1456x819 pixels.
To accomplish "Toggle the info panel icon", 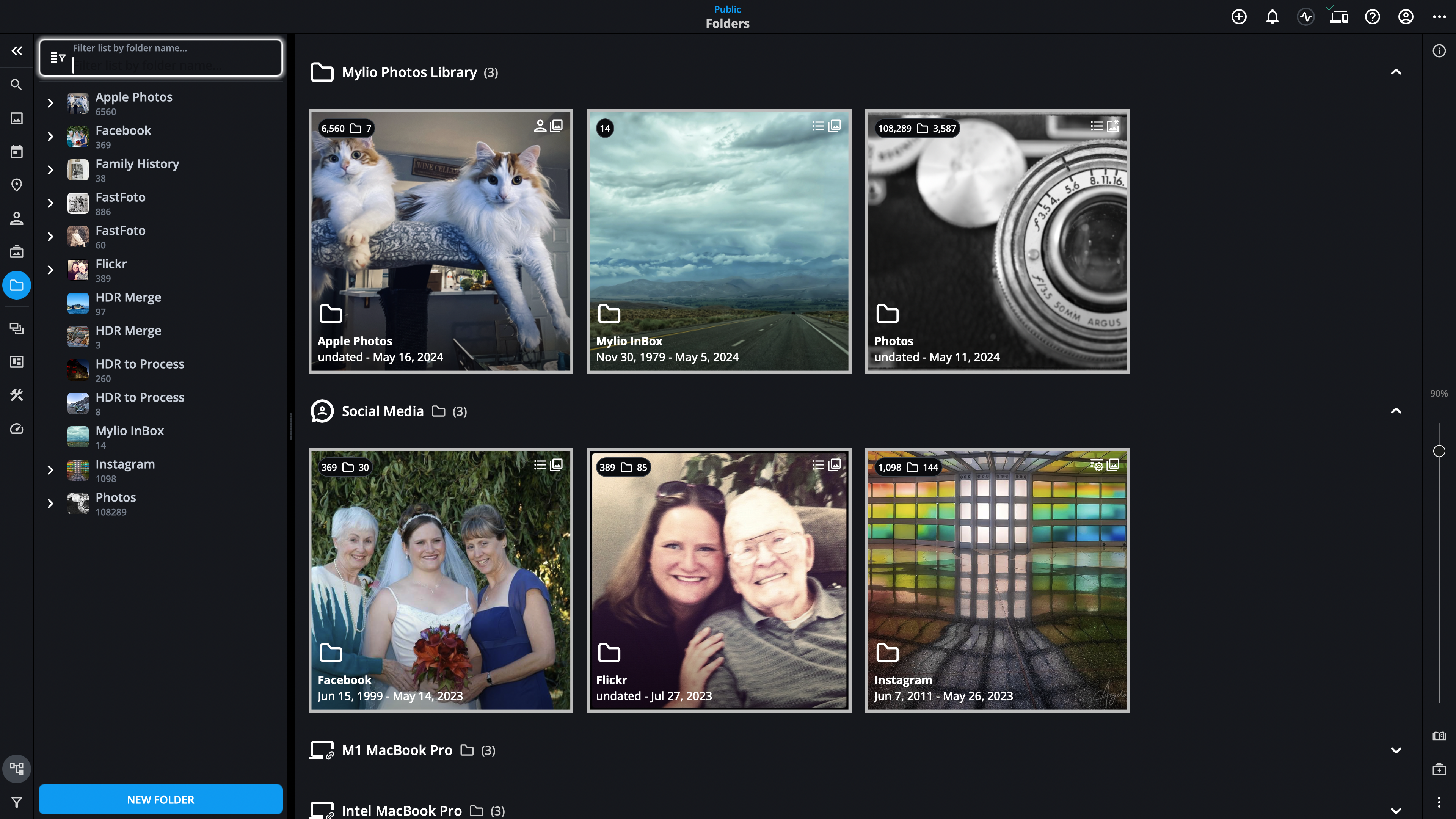I will [1439, 51].
